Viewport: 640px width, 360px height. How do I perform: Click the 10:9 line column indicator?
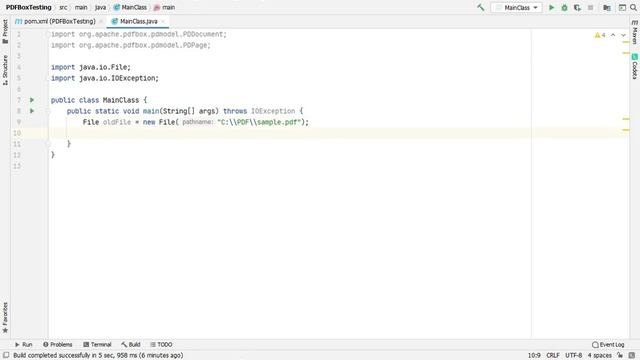[x=534, y=356]
